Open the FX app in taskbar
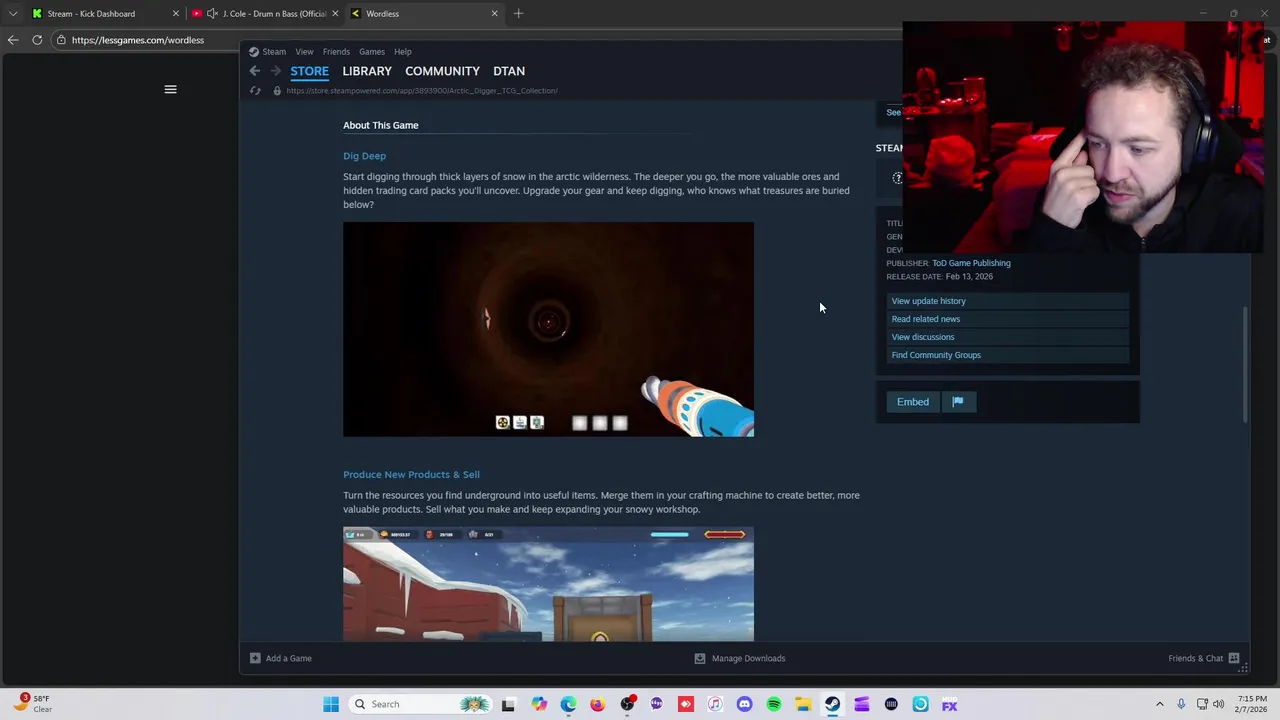 tap(949, 704)
